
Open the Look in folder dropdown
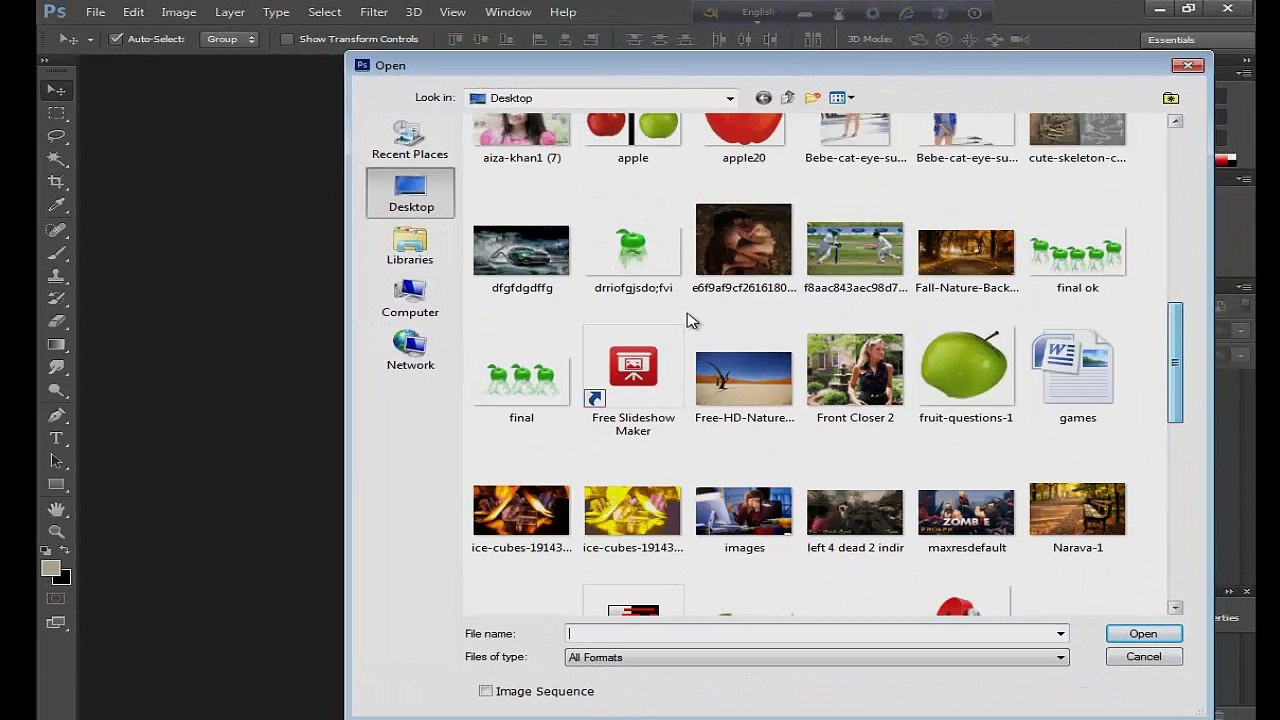730,98
